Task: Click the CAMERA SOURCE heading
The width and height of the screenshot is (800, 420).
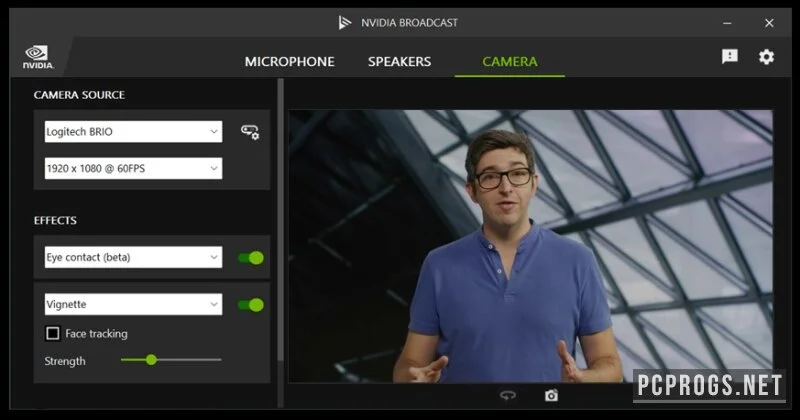Action: [79, 95]
